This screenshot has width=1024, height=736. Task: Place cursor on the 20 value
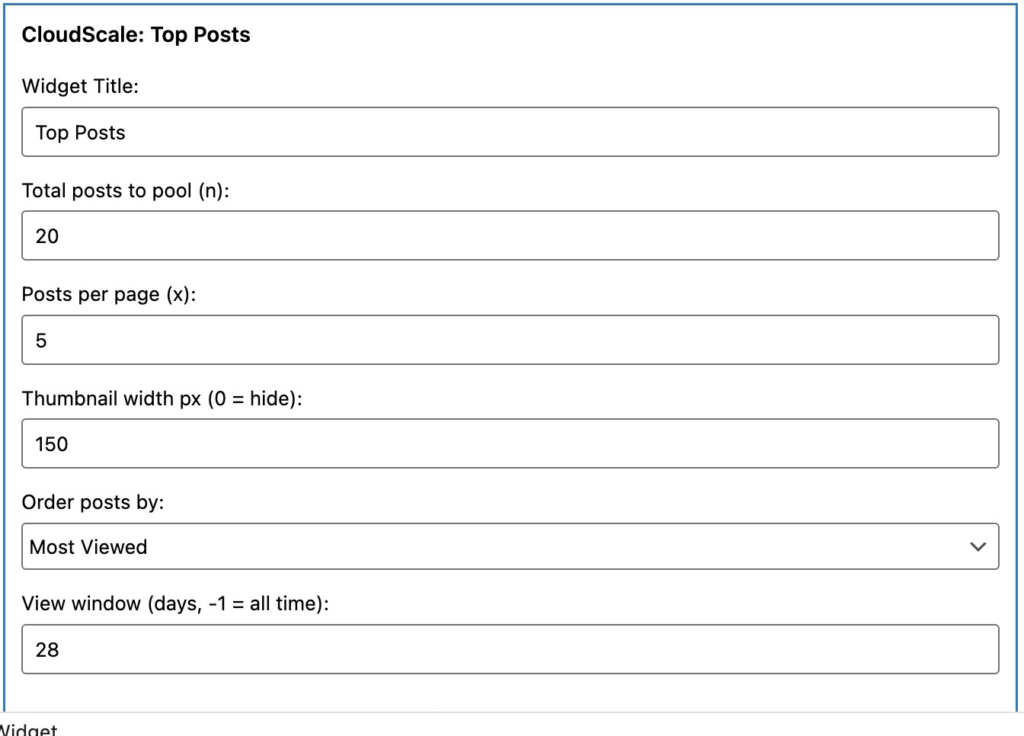(x=47, y=236)
